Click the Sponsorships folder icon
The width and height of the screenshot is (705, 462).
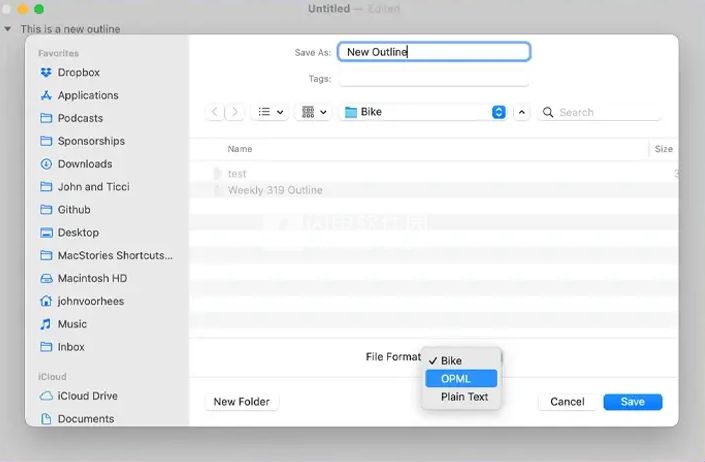(46, 141)
